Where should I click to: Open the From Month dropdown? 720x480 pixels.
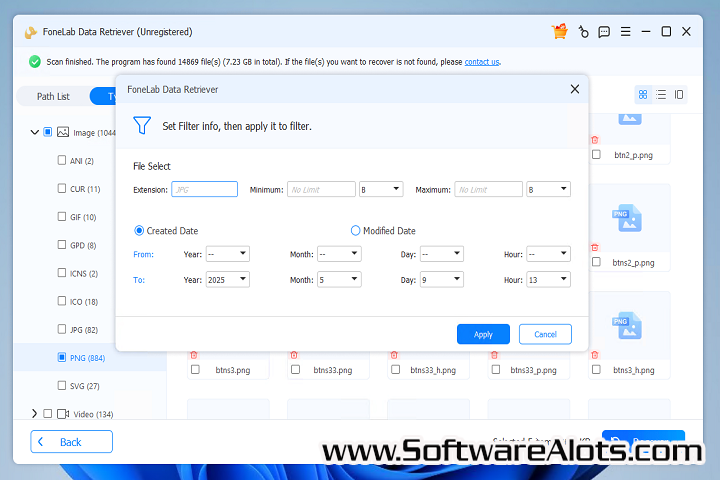[339, 254]
